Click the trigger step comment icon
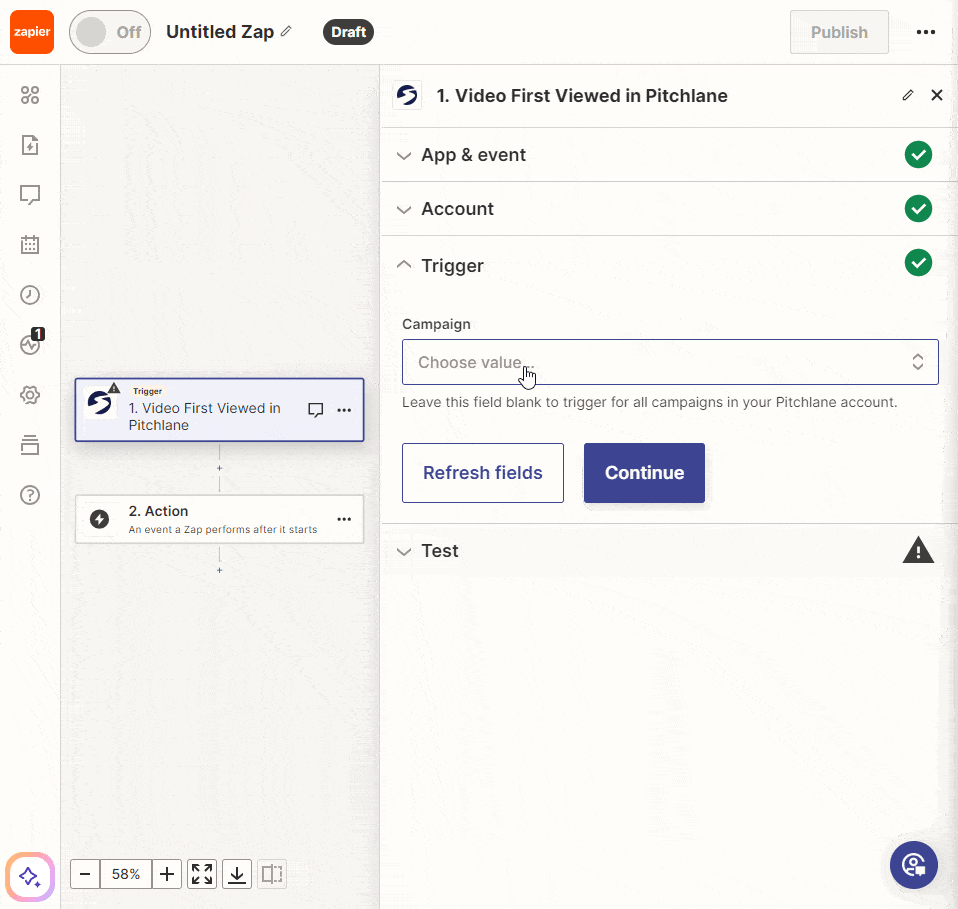Viewport: 958px width, 909px height. [315, 410]
